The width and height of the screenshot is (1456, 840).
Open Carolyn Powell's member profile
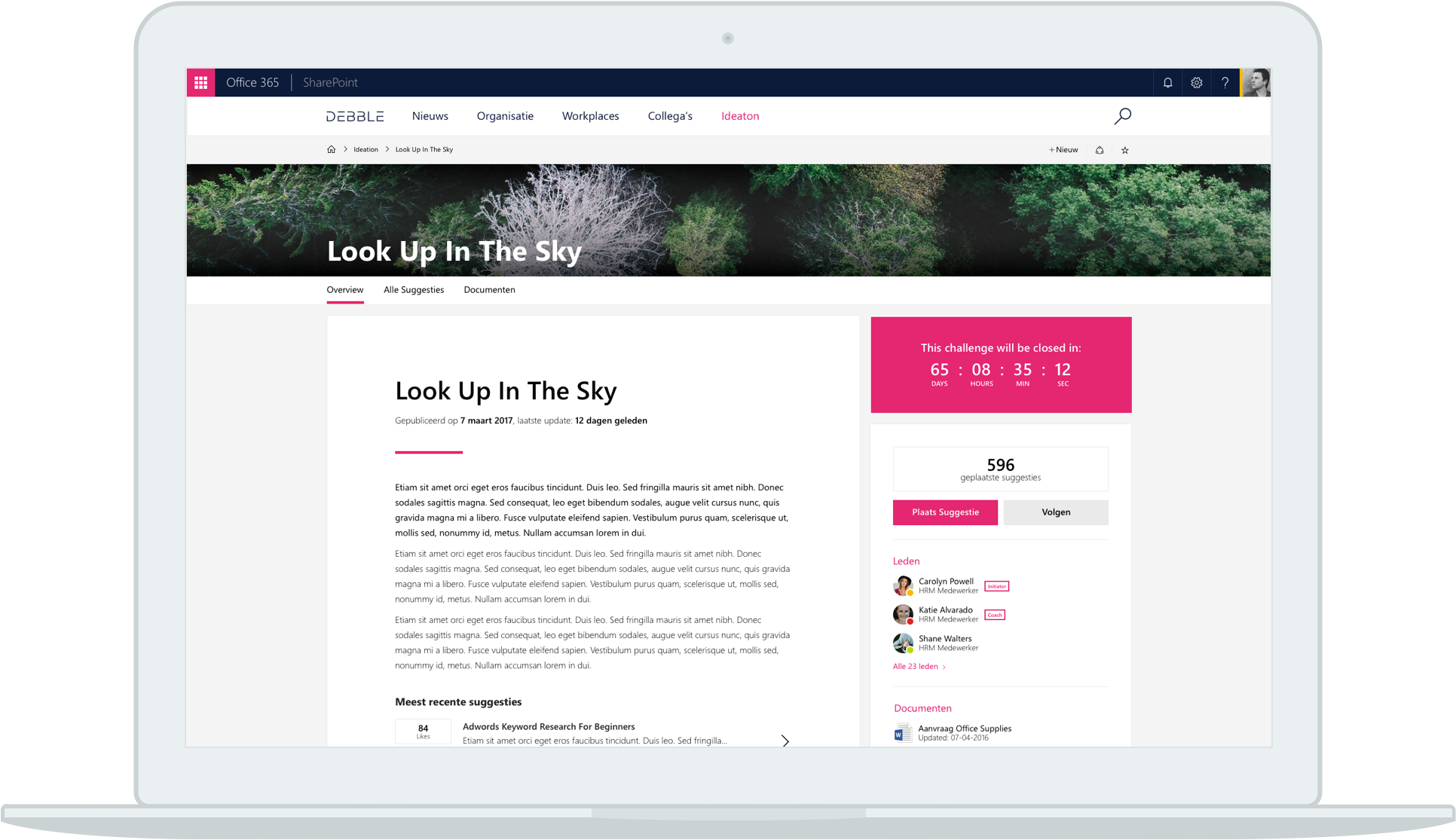(x=945, y=582)
